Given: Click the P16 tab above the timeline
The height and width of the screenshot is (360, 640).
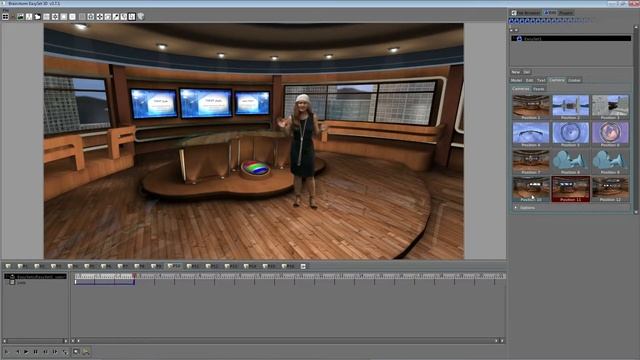Looking at the screenshot, I should click(x=288, y=266).
